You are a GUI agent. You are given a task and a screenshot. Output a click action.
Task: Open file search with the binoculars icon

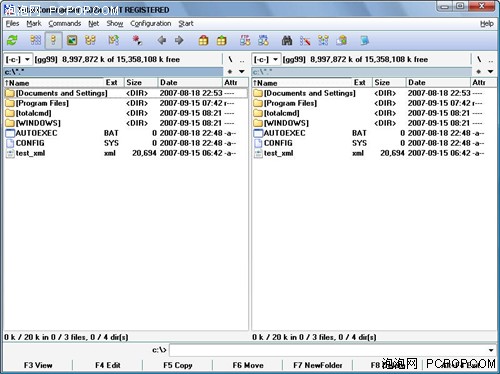287,41
